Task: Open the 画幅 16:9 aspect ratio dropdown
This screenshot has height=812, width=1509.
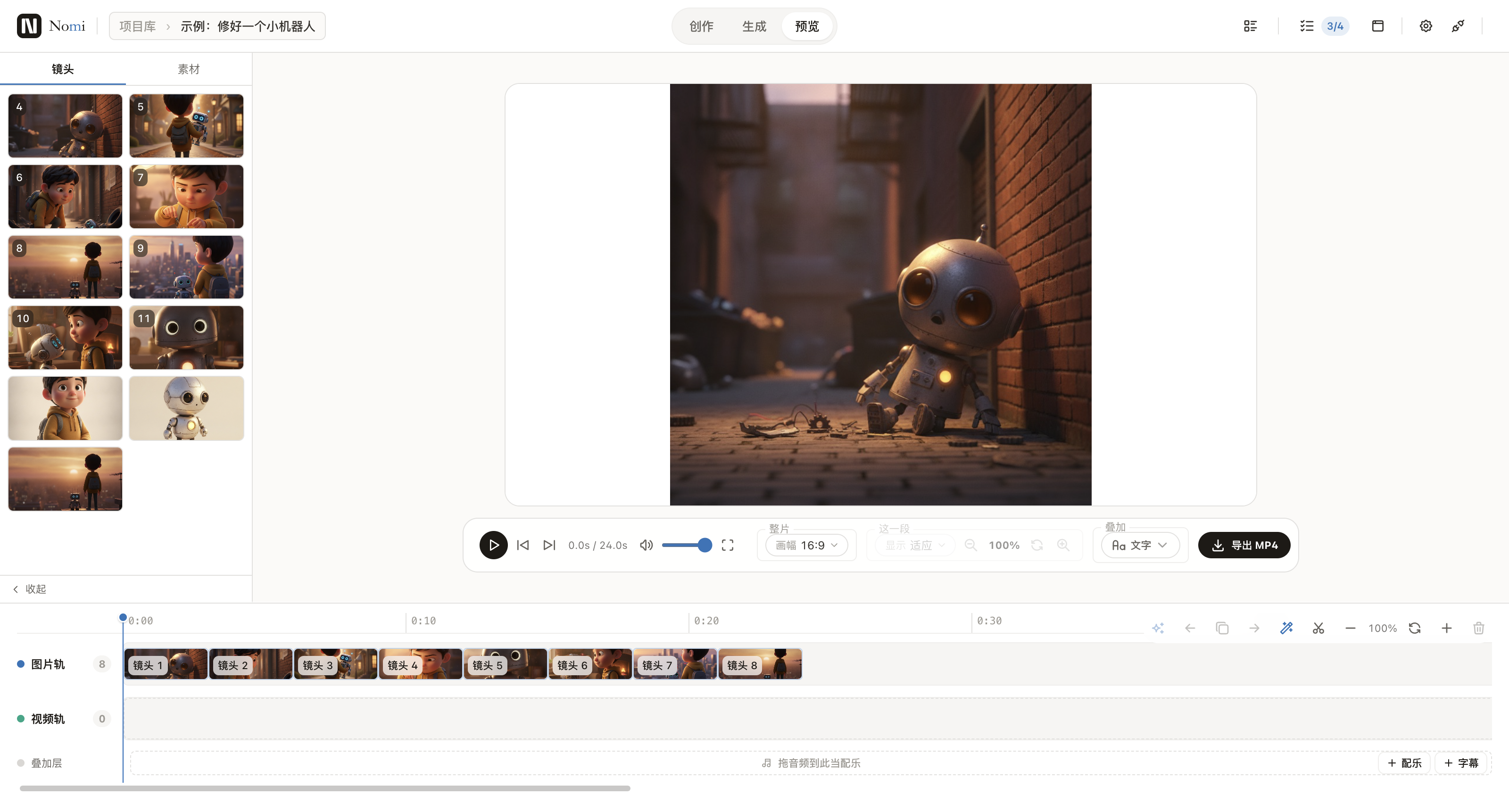Action: 807,545
